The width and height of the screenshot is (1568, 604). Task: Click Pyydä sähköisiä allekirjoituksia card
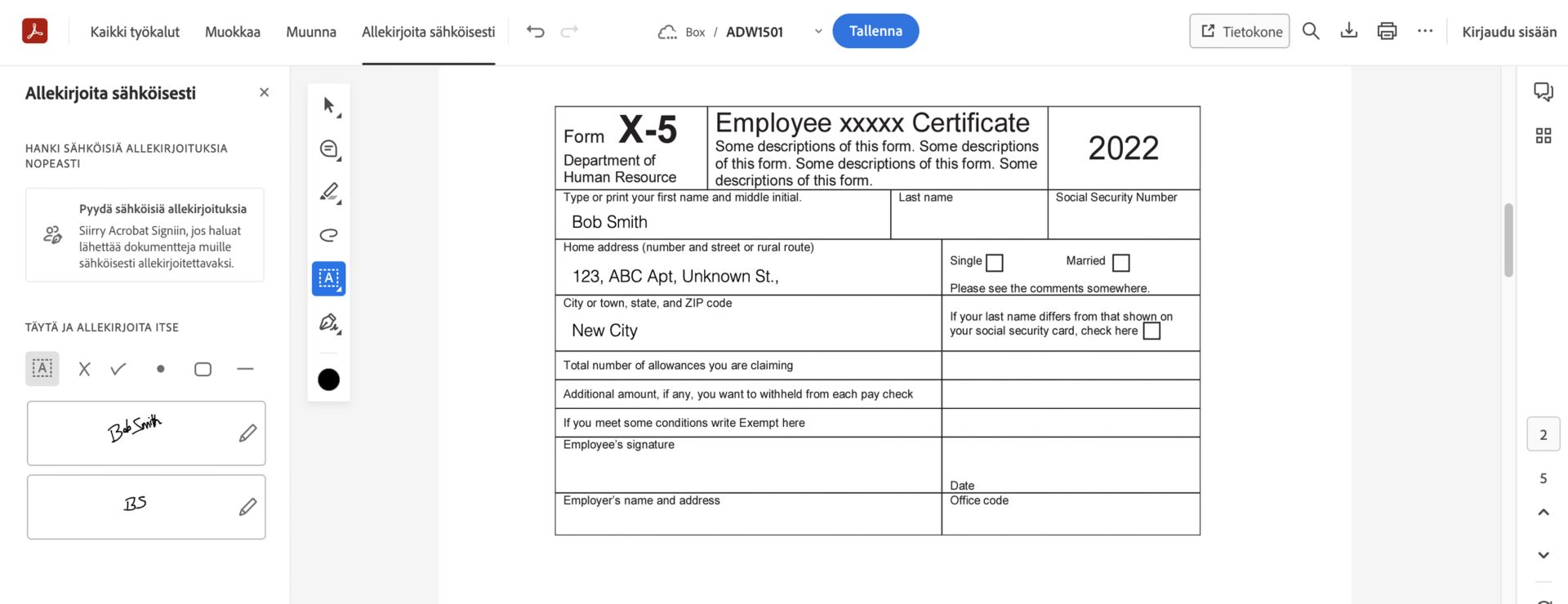pos(145,235)
